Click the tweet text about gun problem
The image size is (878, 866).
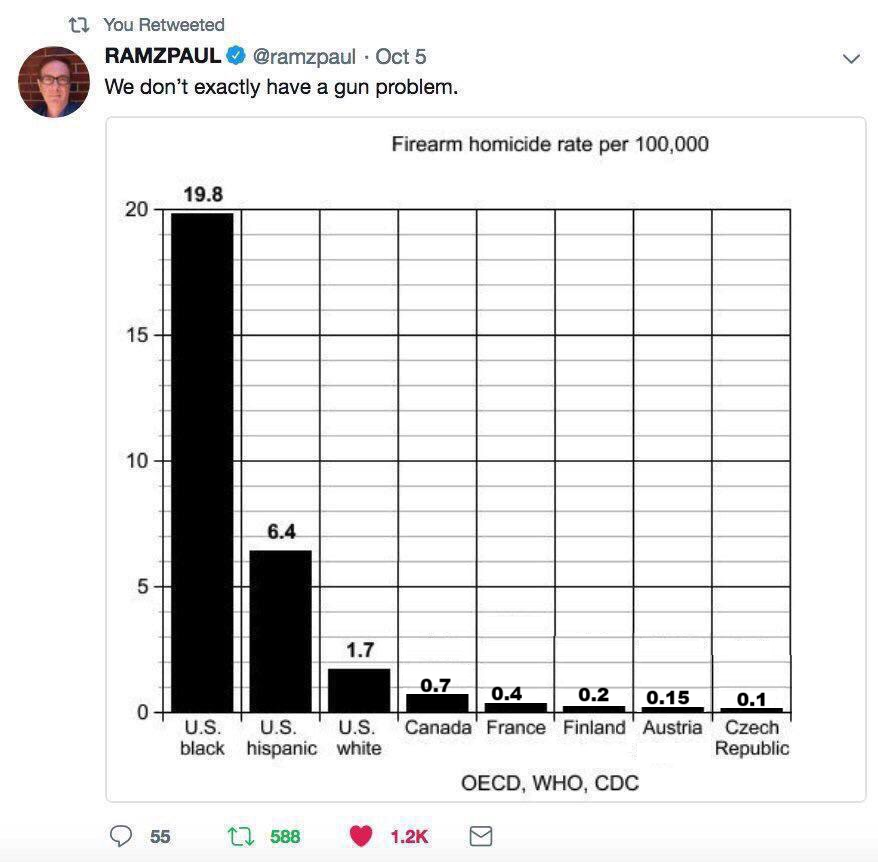click(x=281, y=87)
